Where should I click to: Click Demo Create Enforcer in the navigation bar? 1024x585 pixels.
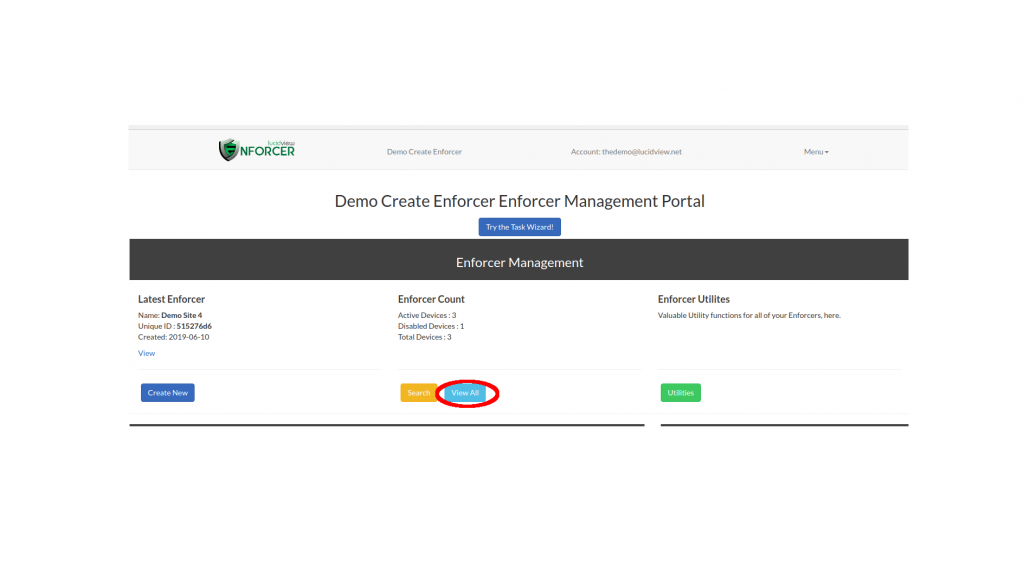click(424, 151)
